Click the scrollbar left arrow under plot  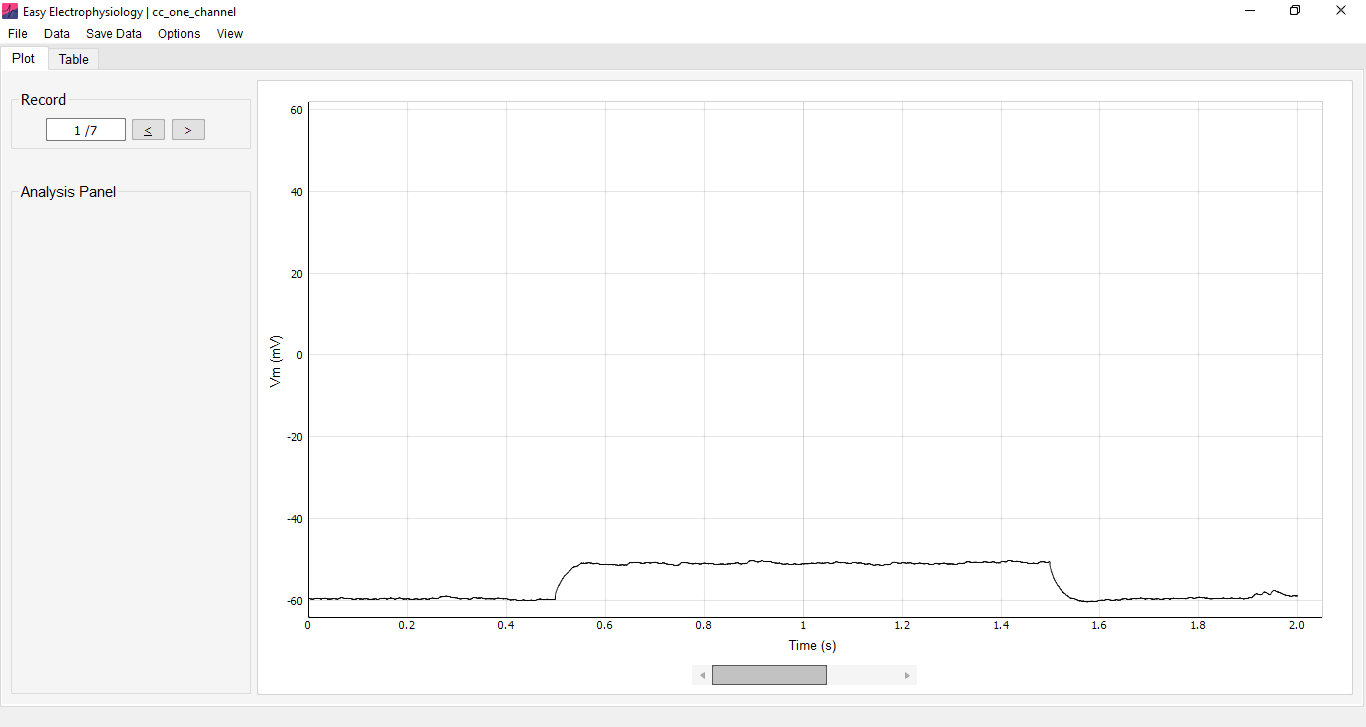tap(702, 675)
